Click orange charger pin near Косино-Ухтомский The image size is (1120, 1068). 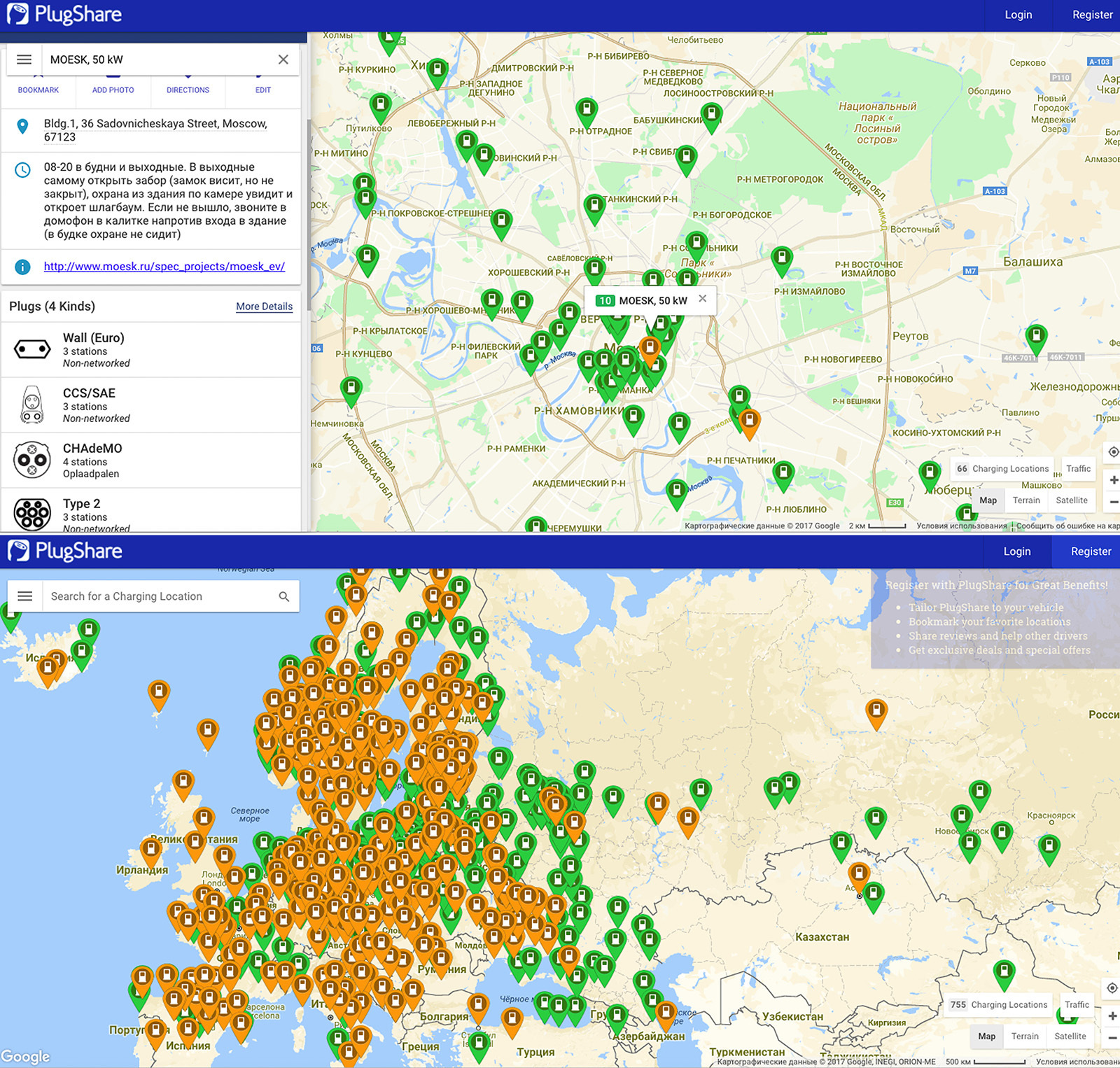click(750, 423)
